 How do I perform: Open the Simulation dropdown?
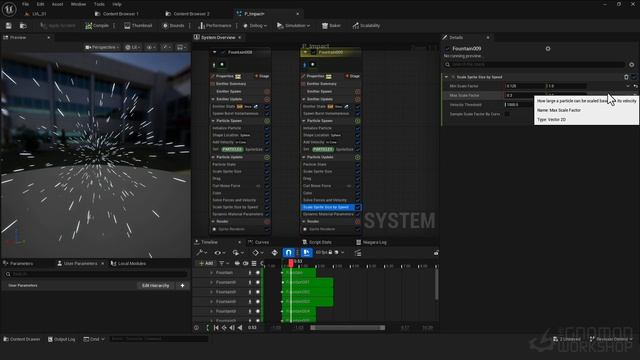pyautogui.click(x=293, y=26)
